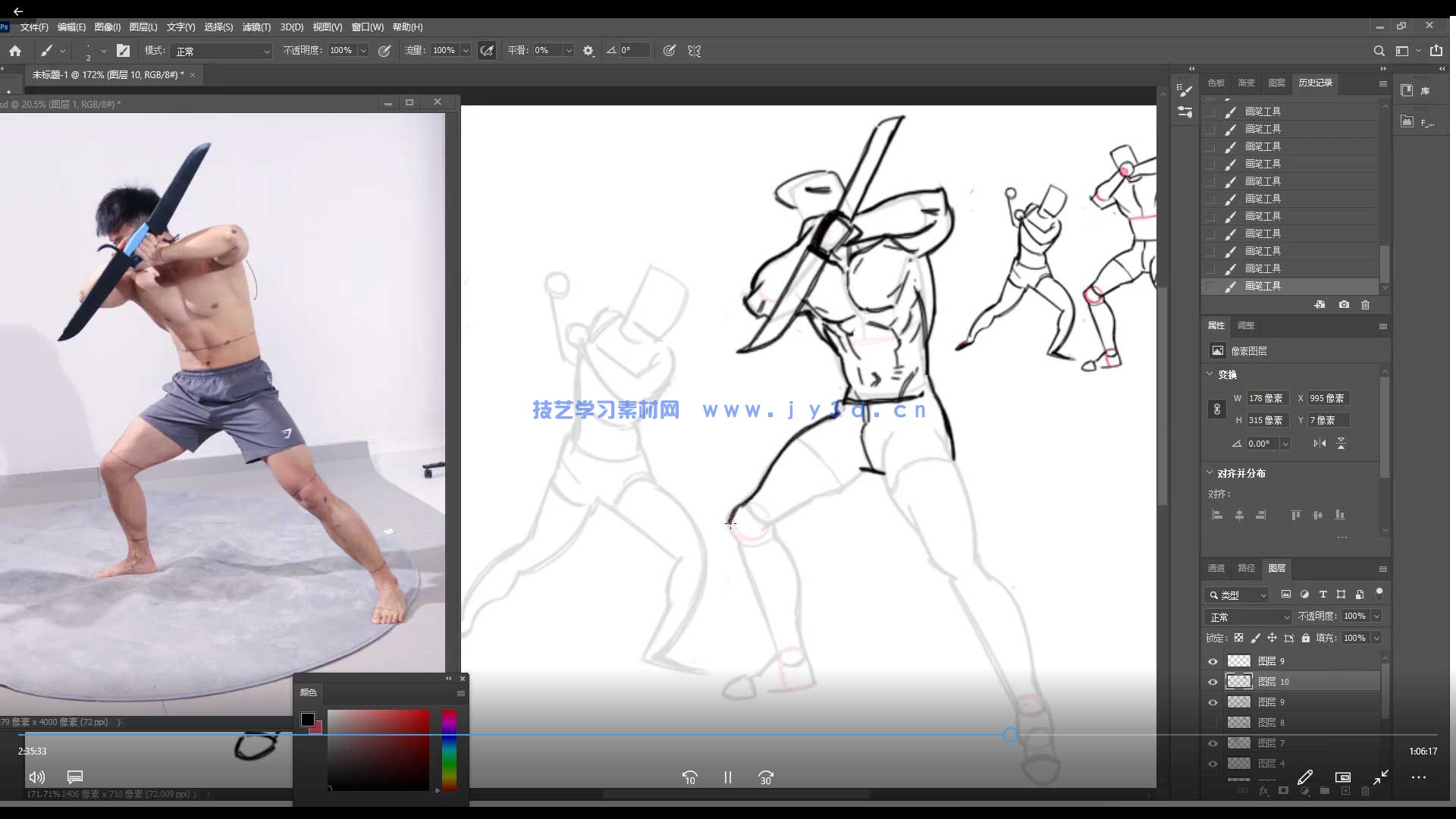The width and height of the screenshot is (1456, 819).
Task: Collapse the 变换 section
Action: point(1210,375)
